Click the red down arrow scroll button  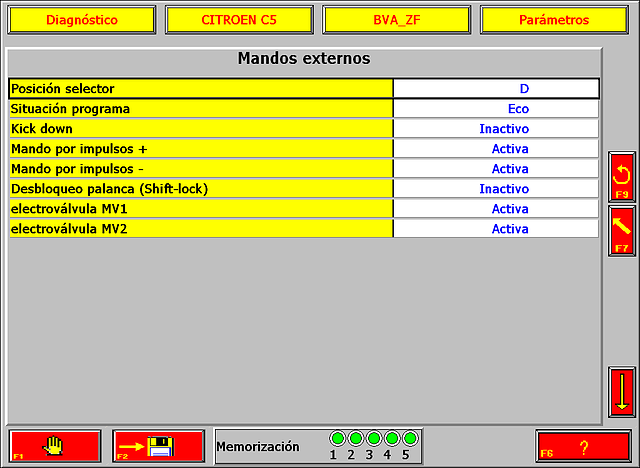tap(621, 391)
